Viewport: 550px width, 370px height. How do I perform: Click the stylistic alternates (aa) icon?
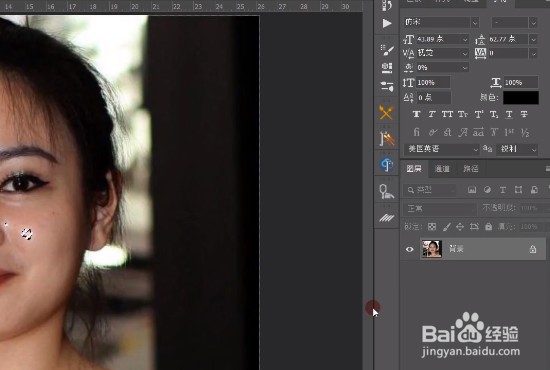coord(478,132)
